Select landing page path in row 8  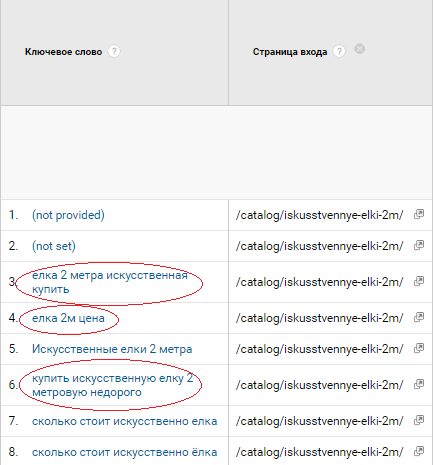(320, 452)
